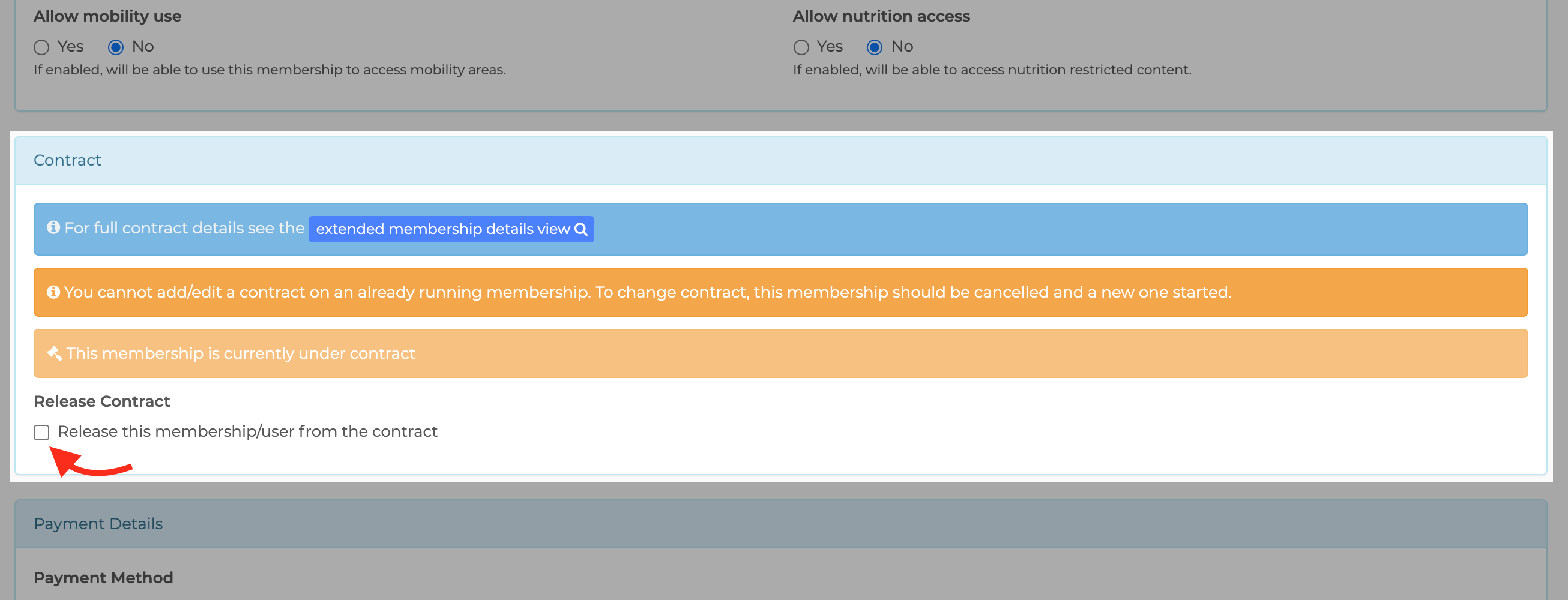Click the info icon in the orange warning banner

[x=53, y=292]
